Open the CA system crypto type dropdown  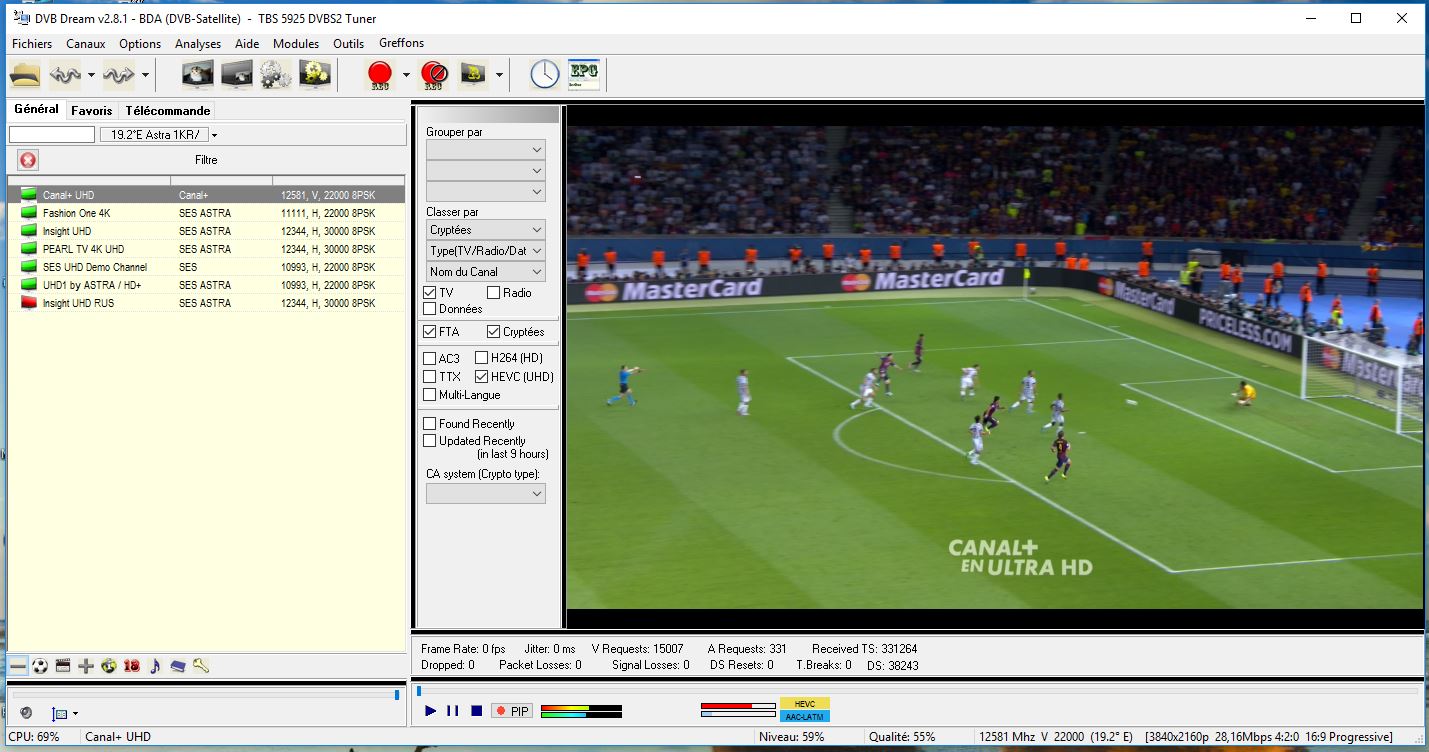coord(486,493)
